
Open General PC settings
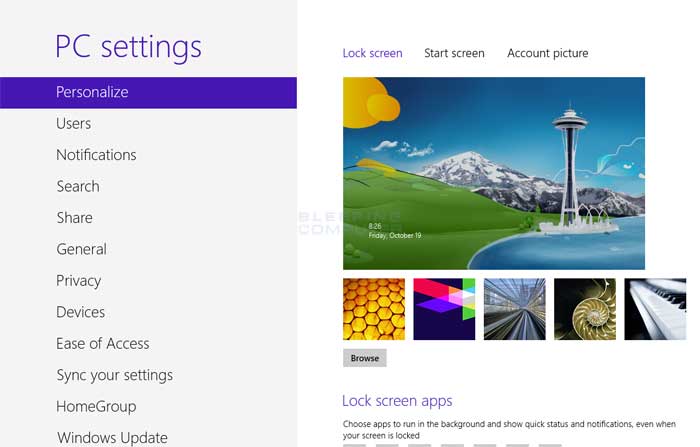click(81, 249)
